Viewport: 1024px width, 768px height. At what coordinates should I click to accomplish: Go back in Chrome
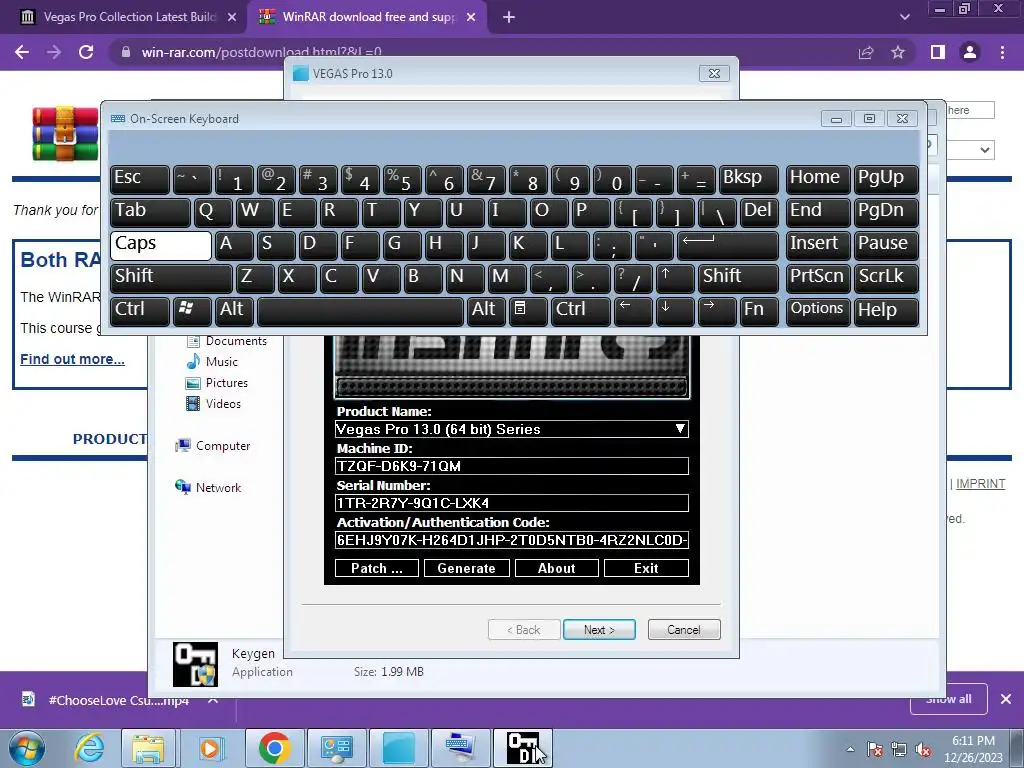pos(22,52)
